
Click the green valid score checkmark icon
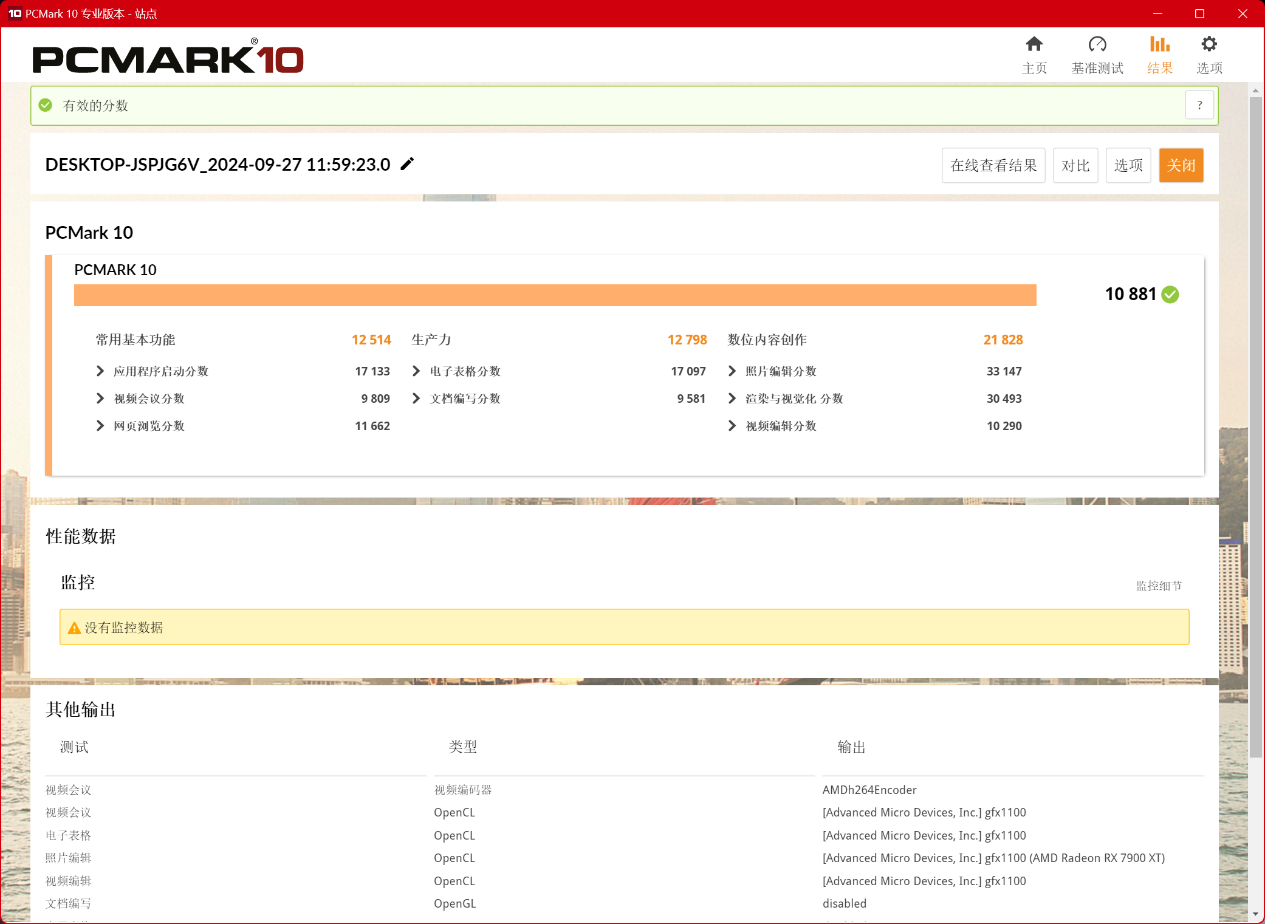[x=45, y=105]
